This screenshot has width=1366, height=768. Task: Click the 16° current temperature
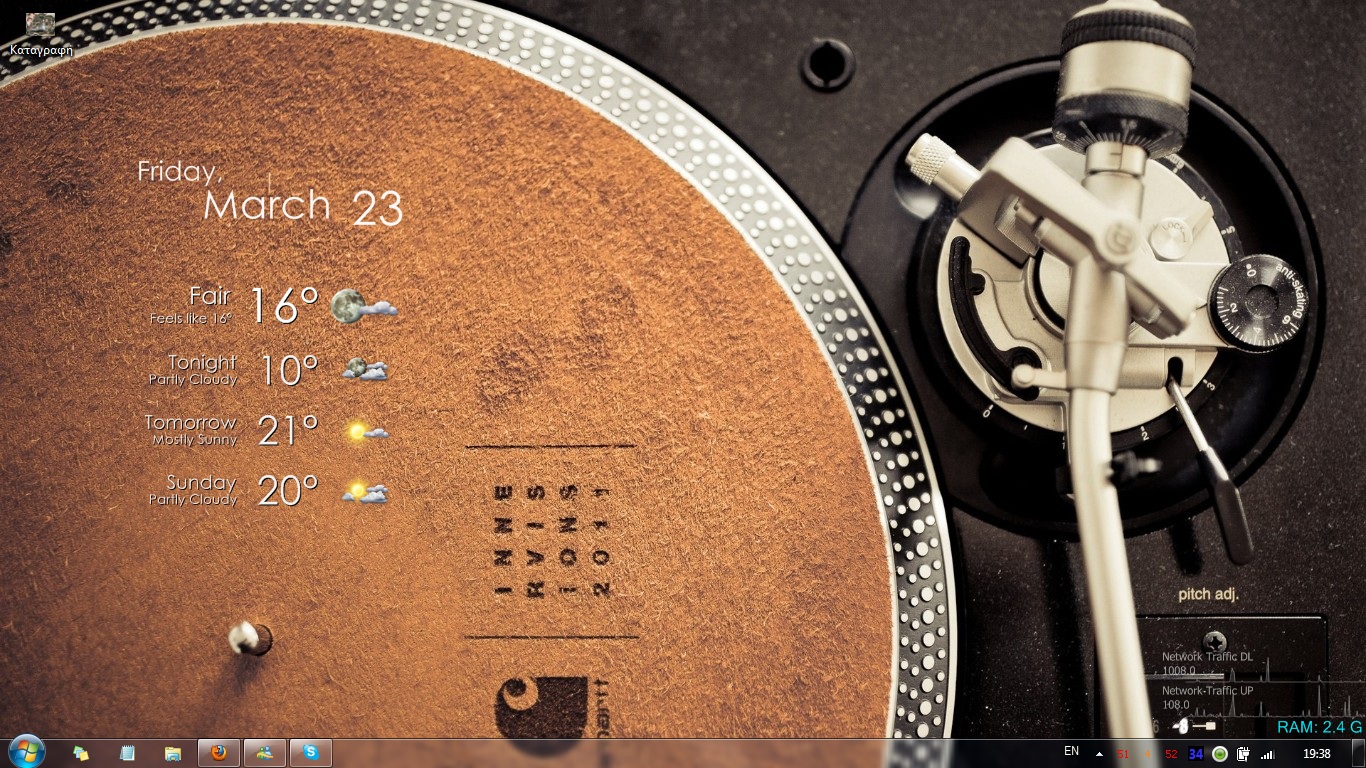coord(284,305)
